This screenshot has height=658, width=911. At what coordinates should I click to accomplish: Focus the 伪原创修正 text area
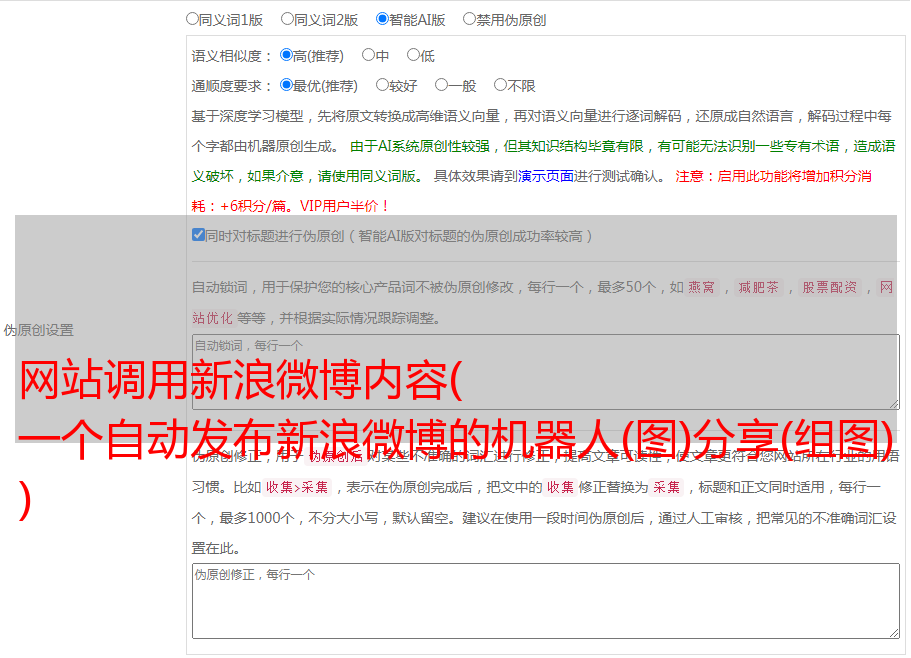[x=546, y=601]
